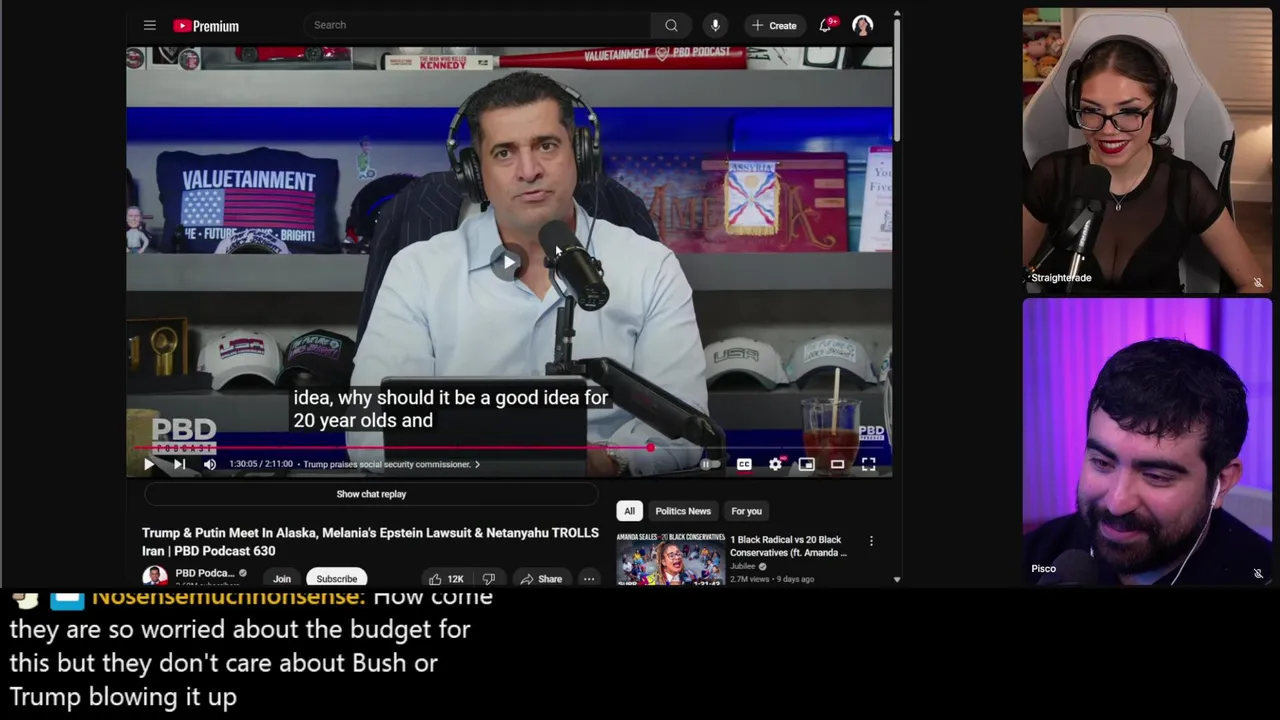The height and width of the screenshot is (720, 1280).
Task: Open the YouTube hamburger guide menu
Action: (x=150, y=25)
